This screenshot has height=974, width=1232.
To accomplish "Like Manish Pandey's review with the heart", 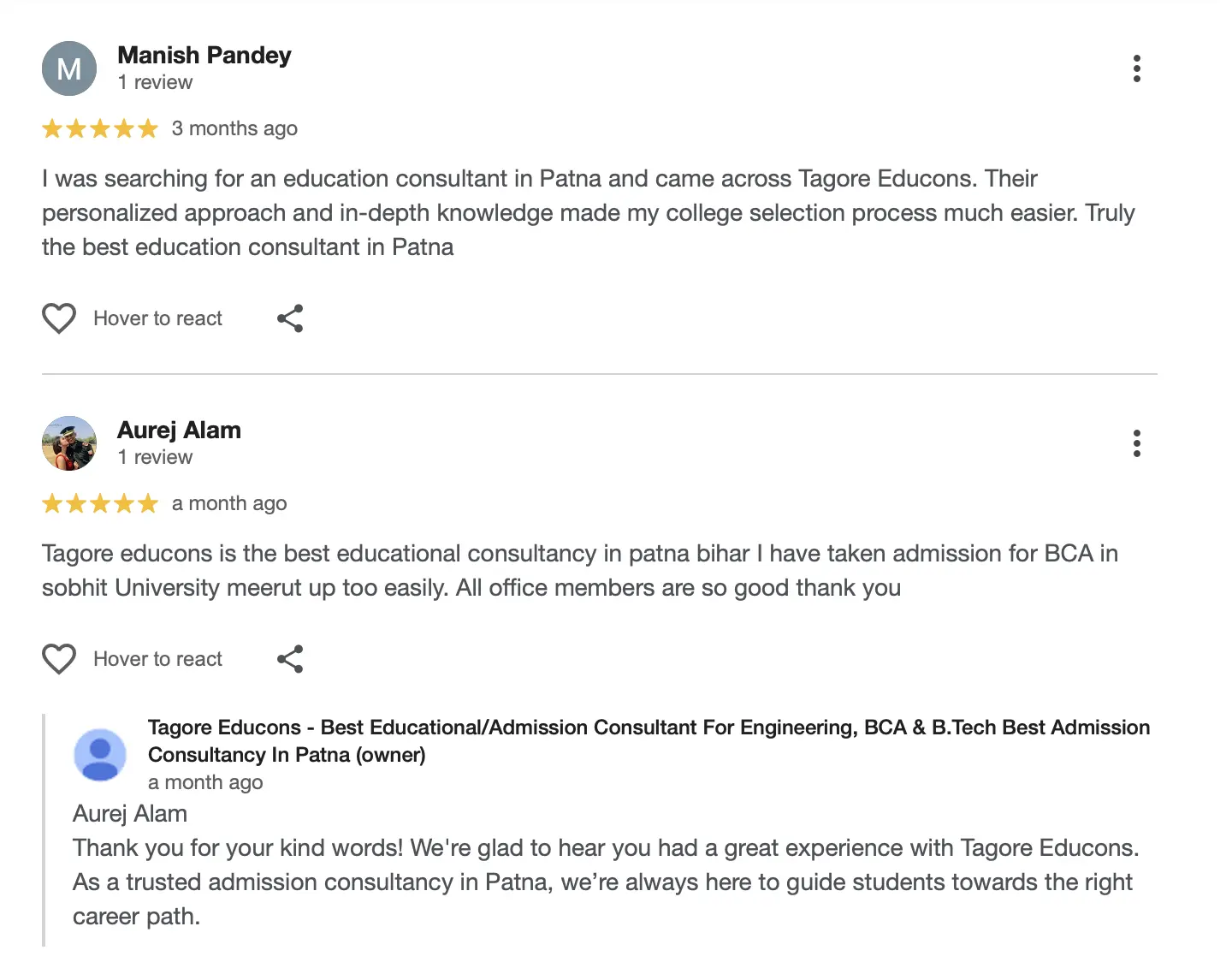I will 59,318.
